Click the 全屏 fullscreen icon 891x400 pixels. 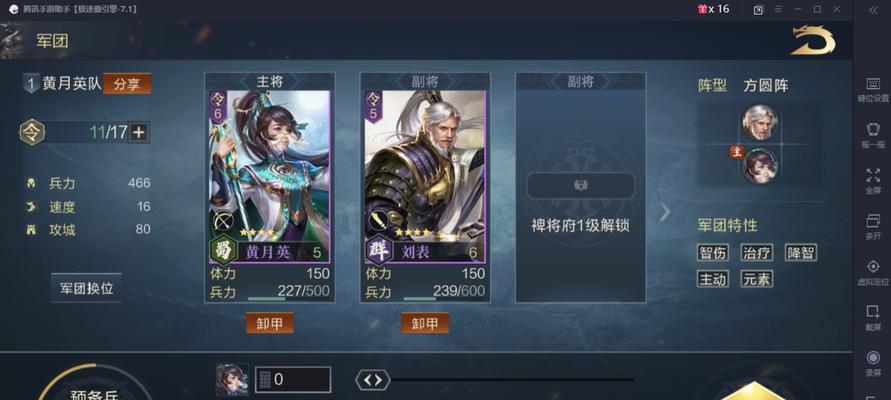point(873,175)
